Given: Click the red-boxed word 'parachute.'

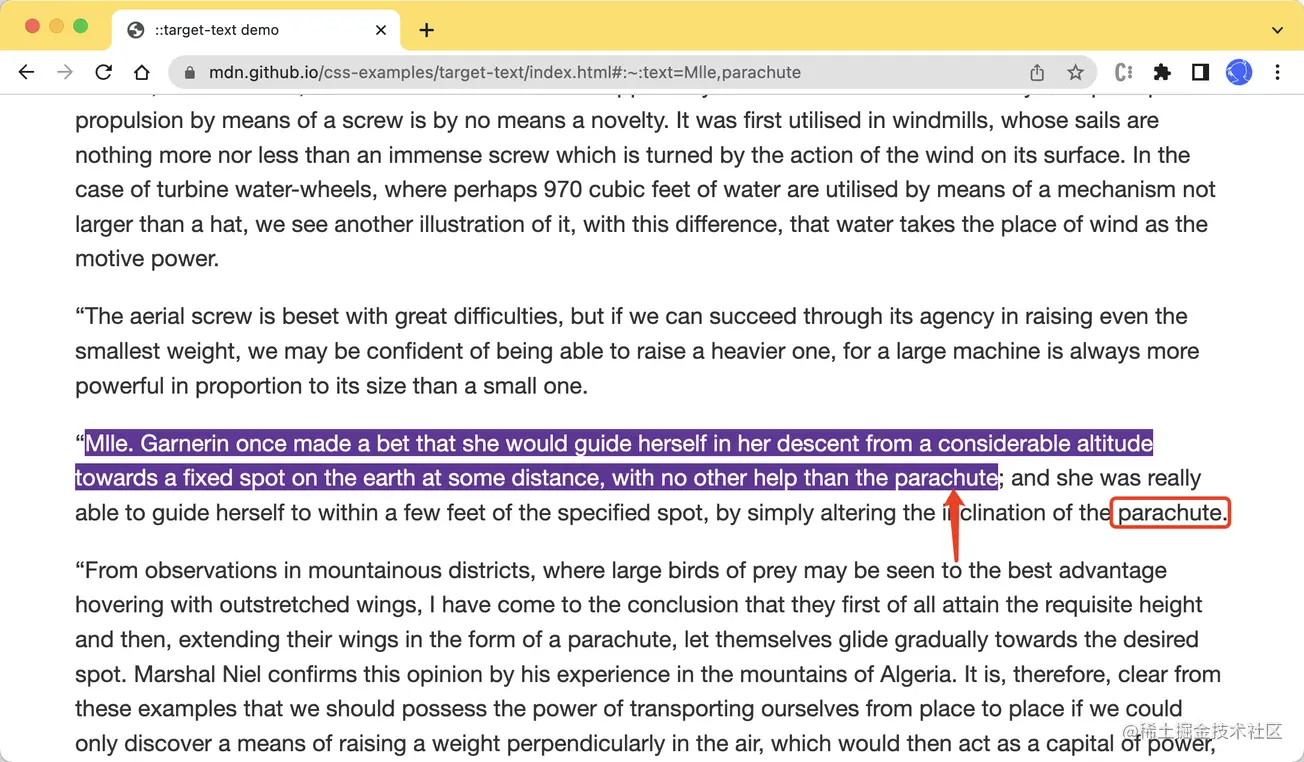Looking at the screenshot, I should [1170, 513].
